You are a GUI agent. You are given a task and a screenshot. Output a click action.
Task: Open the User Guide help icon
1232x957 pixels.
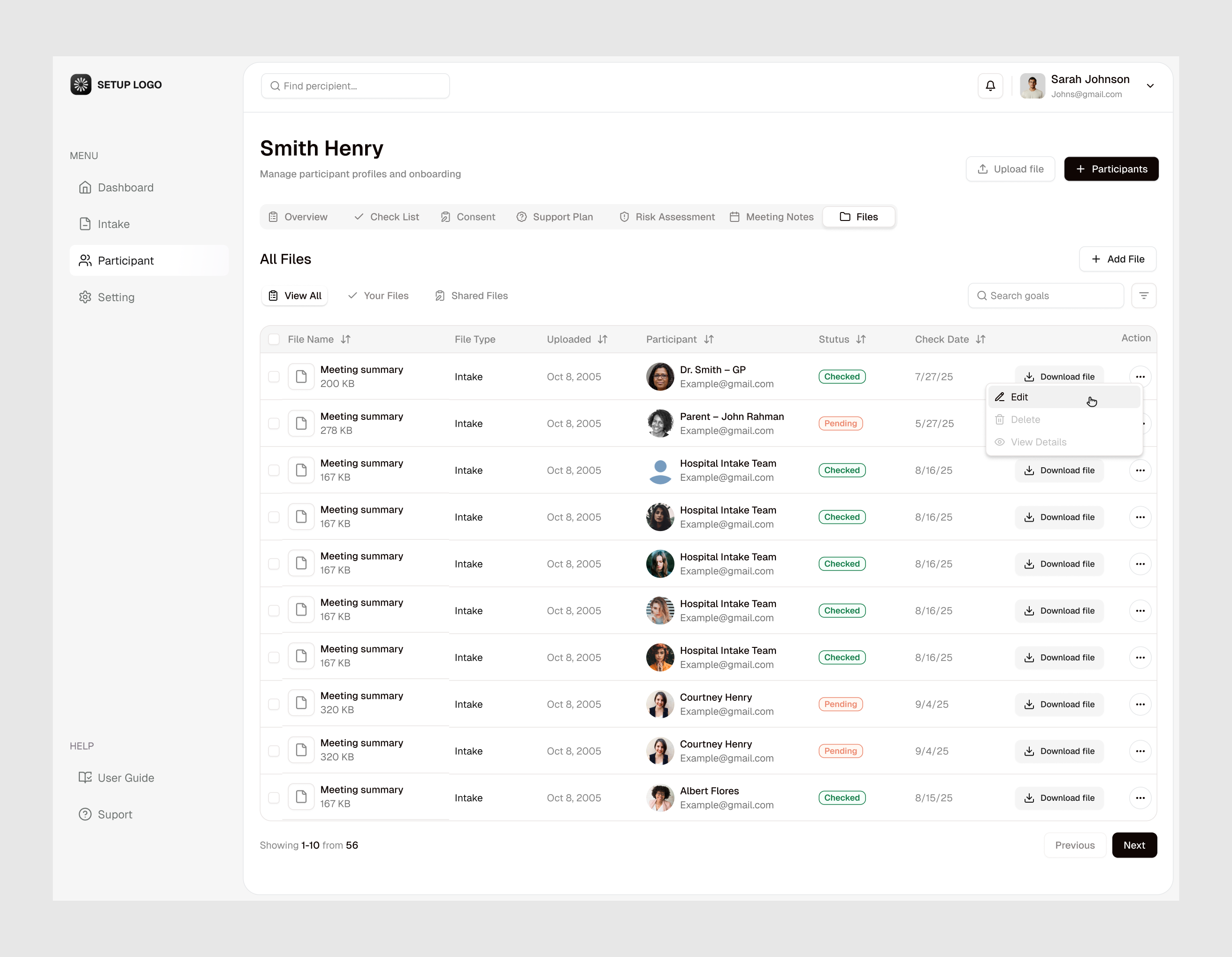click(85, 777)
